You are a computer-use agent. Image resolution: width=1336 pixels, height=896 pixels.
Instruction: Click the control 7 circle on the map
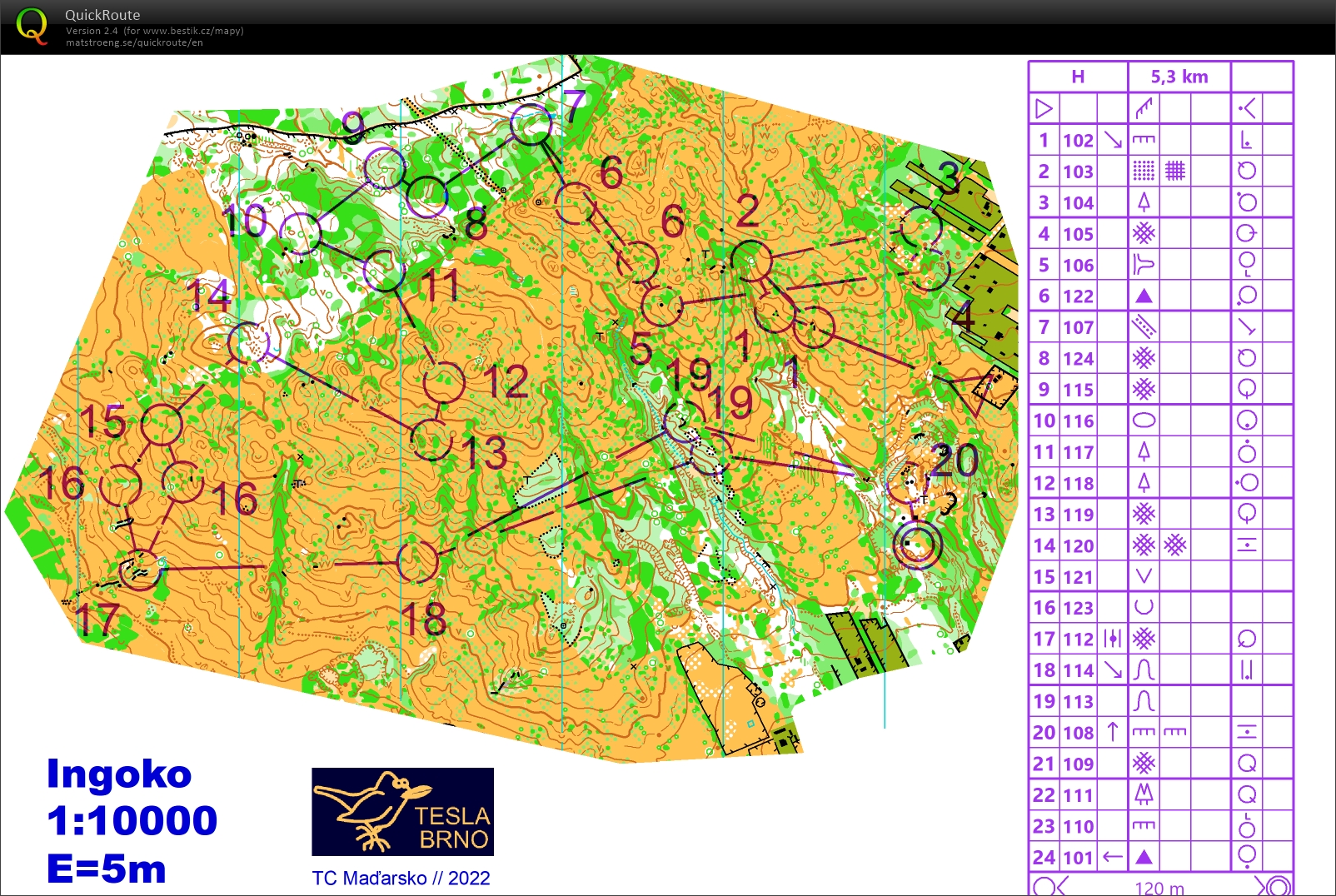tap(531, 125)
